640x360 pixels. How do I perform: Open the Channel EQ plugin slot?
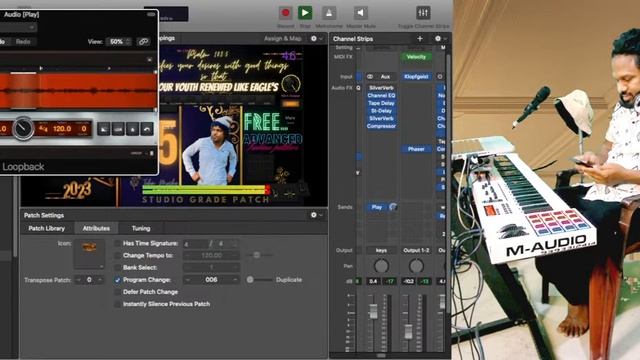[381, 96]
